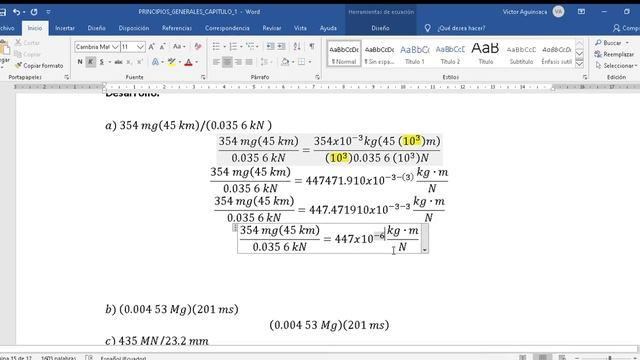640x360 pixels.
Task: Toggle bold (N) formatting
Action: point(80,62)
